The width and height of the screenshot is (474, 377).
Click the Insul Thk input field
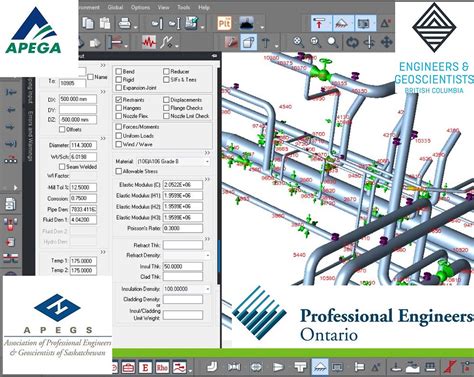[x=183, y=266]
